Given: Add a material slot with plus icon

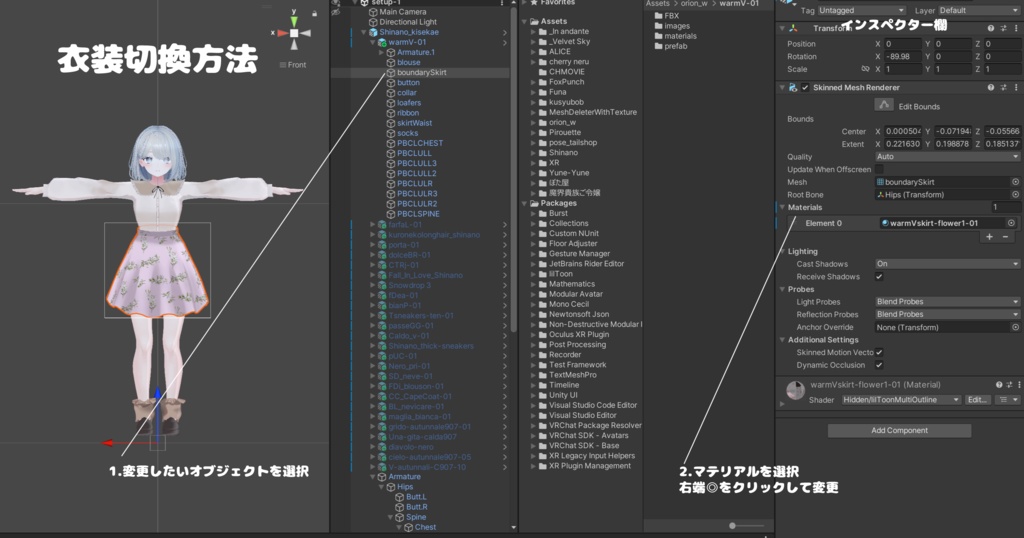Looking at the screenshot, I should pos(989,236).
